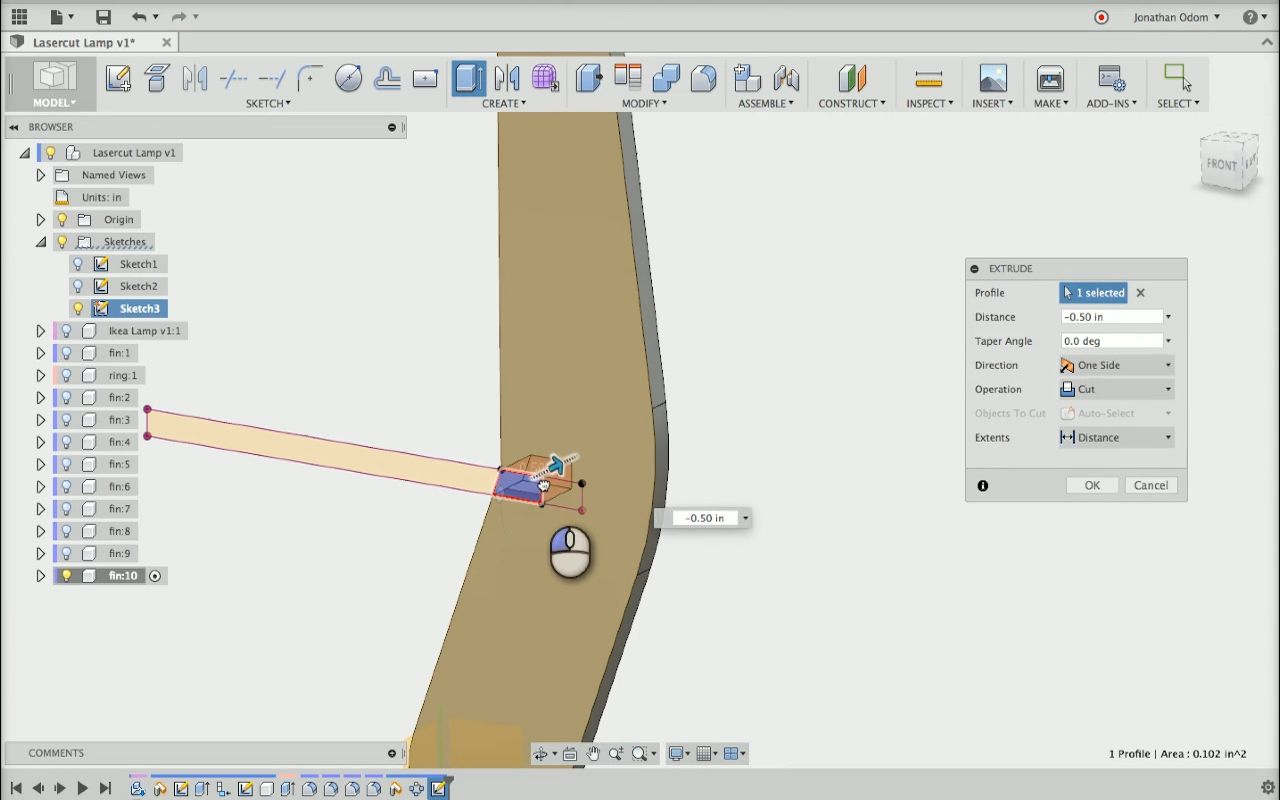Click the Undo arrow
The width and height of the screenshot is (1280, 800).
point(138,17)
